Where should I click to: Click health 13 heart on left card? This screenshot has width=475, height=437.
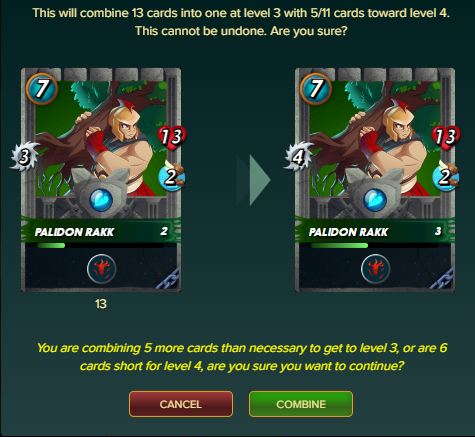tap(172, 137)
